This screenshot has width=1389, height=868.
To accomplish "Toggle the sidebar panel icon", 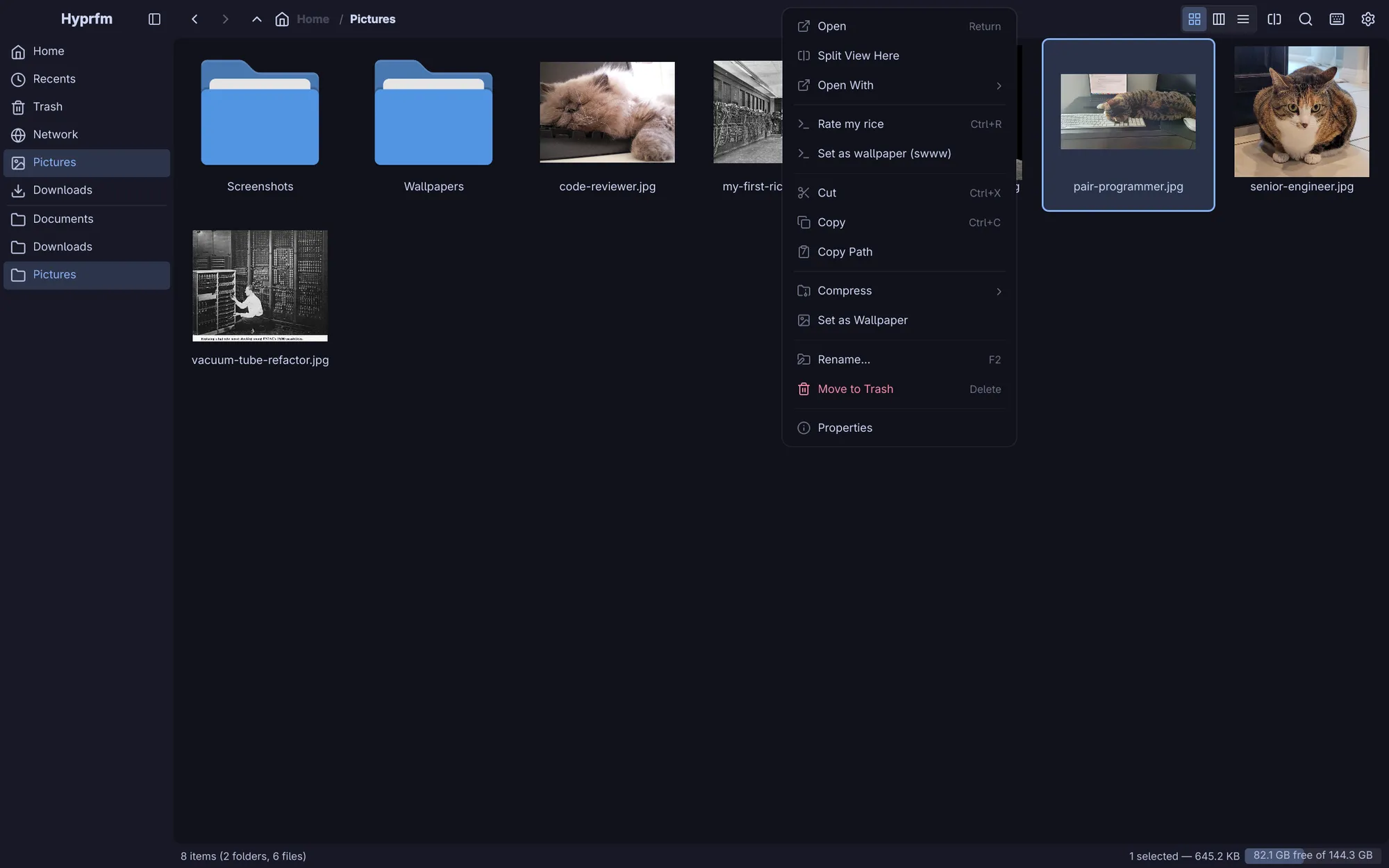I will tap(154, 19).
